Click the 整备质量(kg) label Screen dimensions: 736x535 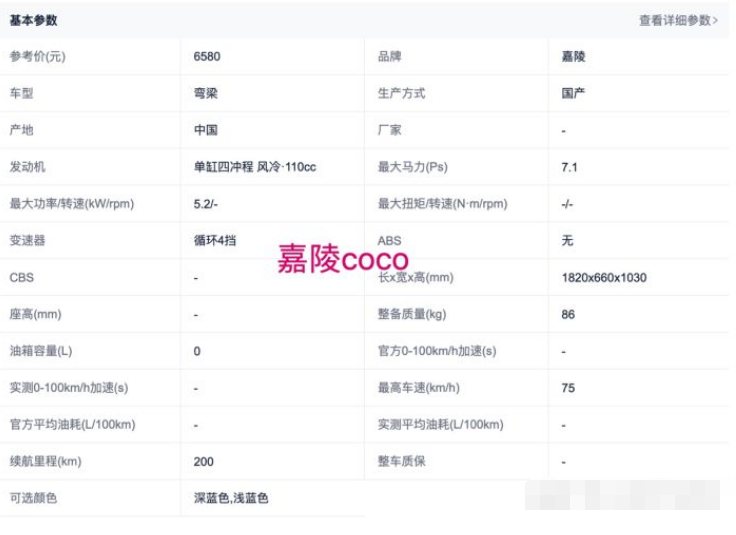[x=412, y=314]
